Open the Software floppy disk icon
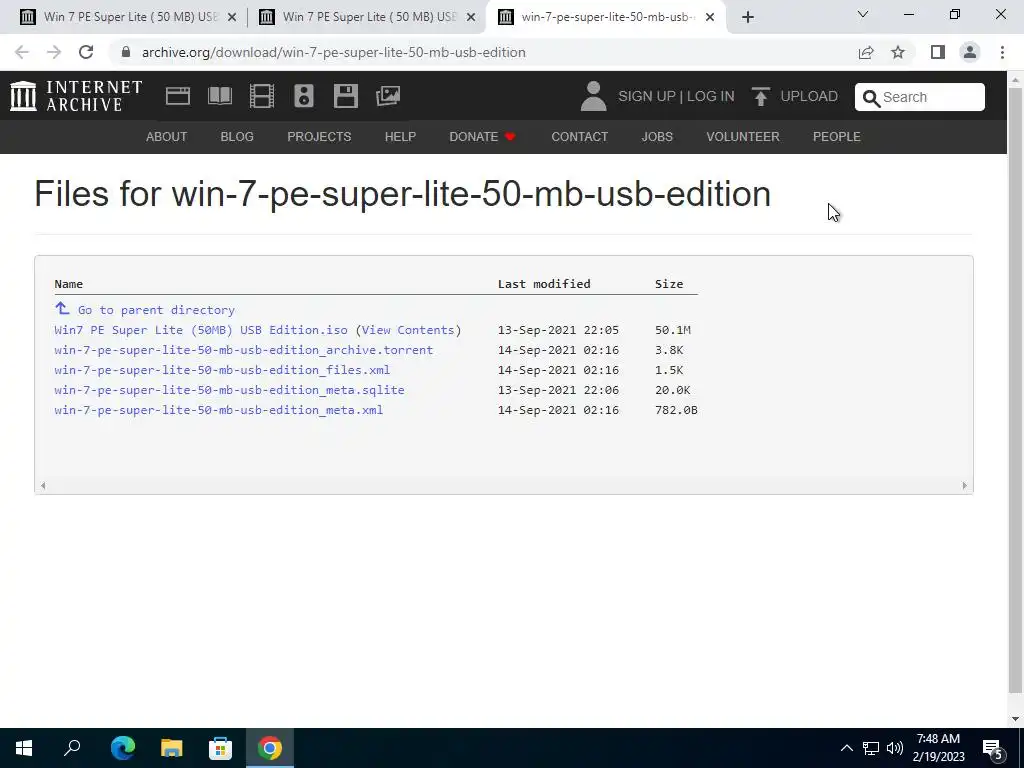The image size is (1024, 768). pos(345,96)
